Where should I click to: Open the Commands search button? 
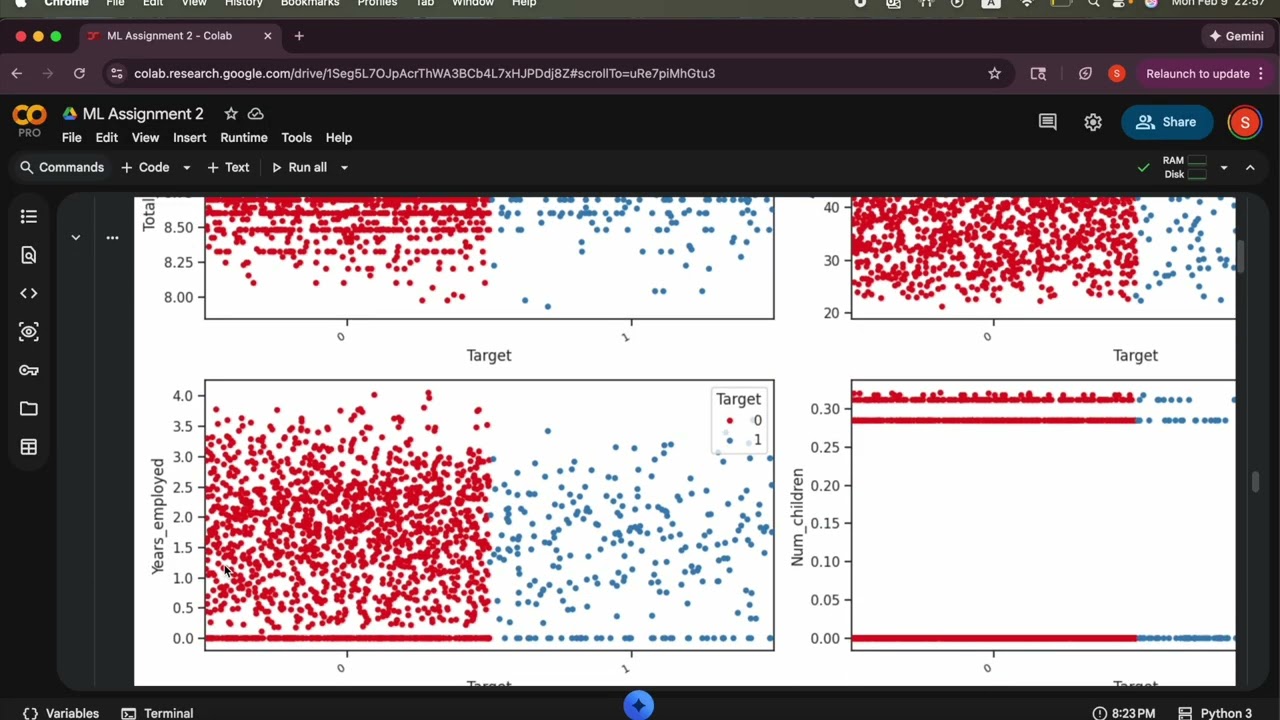click(62, 168)
